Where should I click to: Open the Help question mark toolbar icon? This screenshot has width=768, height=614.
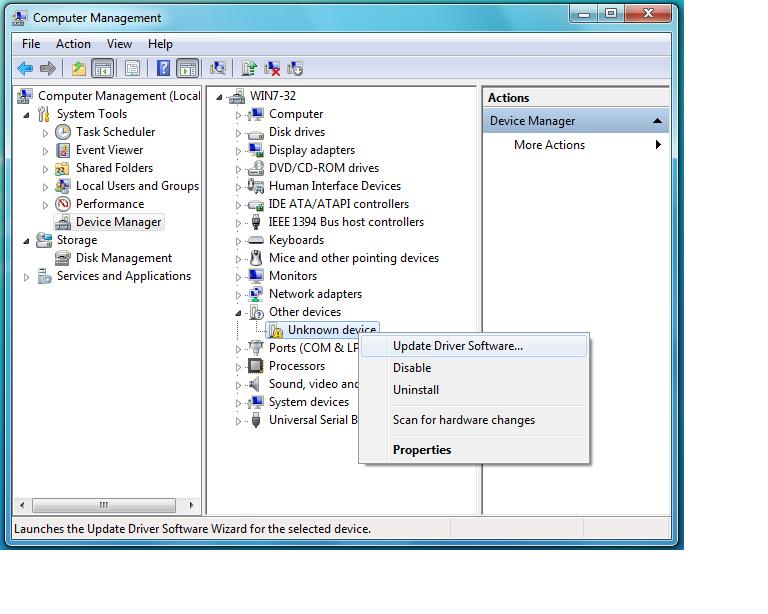pos(163,68)
